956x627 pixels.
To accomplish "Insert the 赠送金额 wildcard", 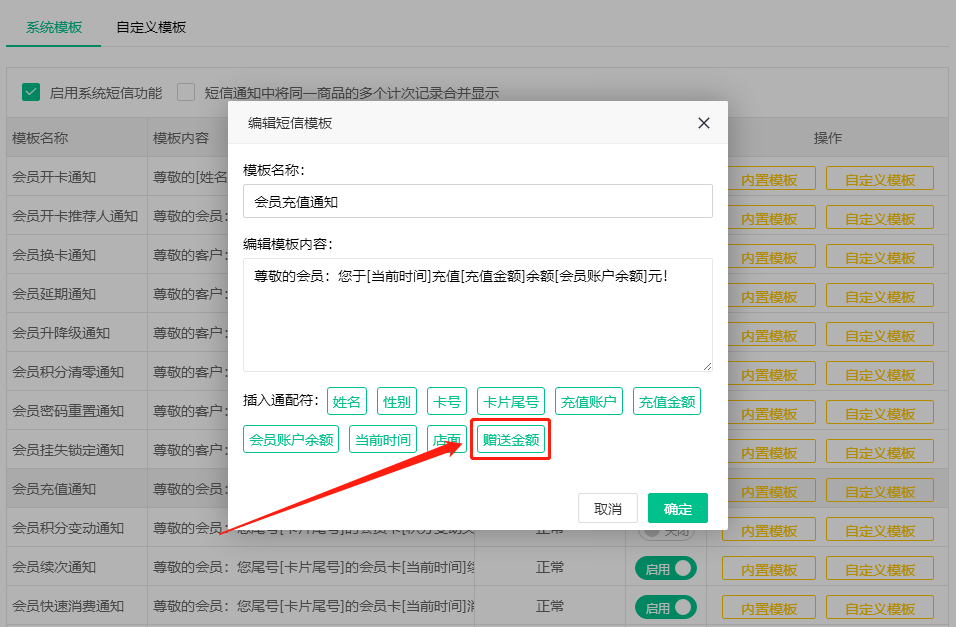I will pos(511,440).
